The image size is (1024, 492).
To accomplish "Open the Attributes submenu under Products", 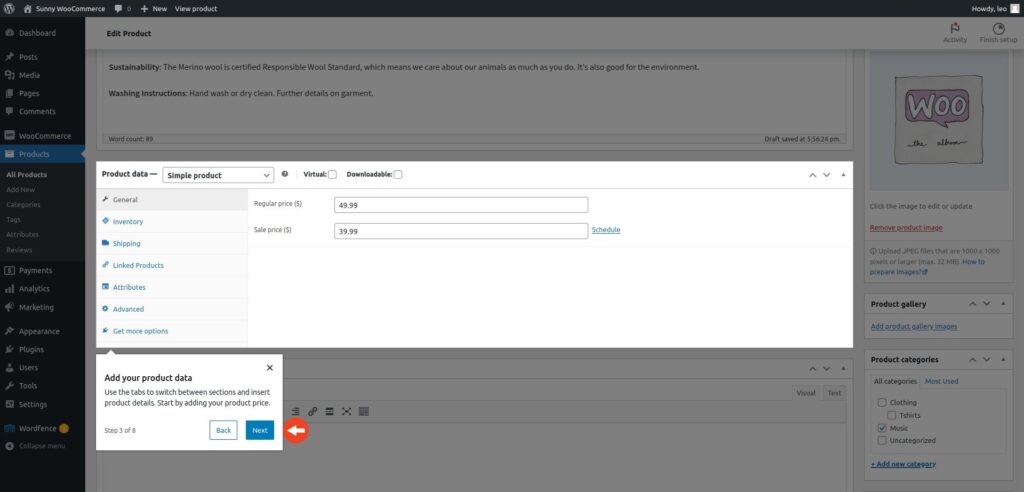I will [x=22, y=235].
